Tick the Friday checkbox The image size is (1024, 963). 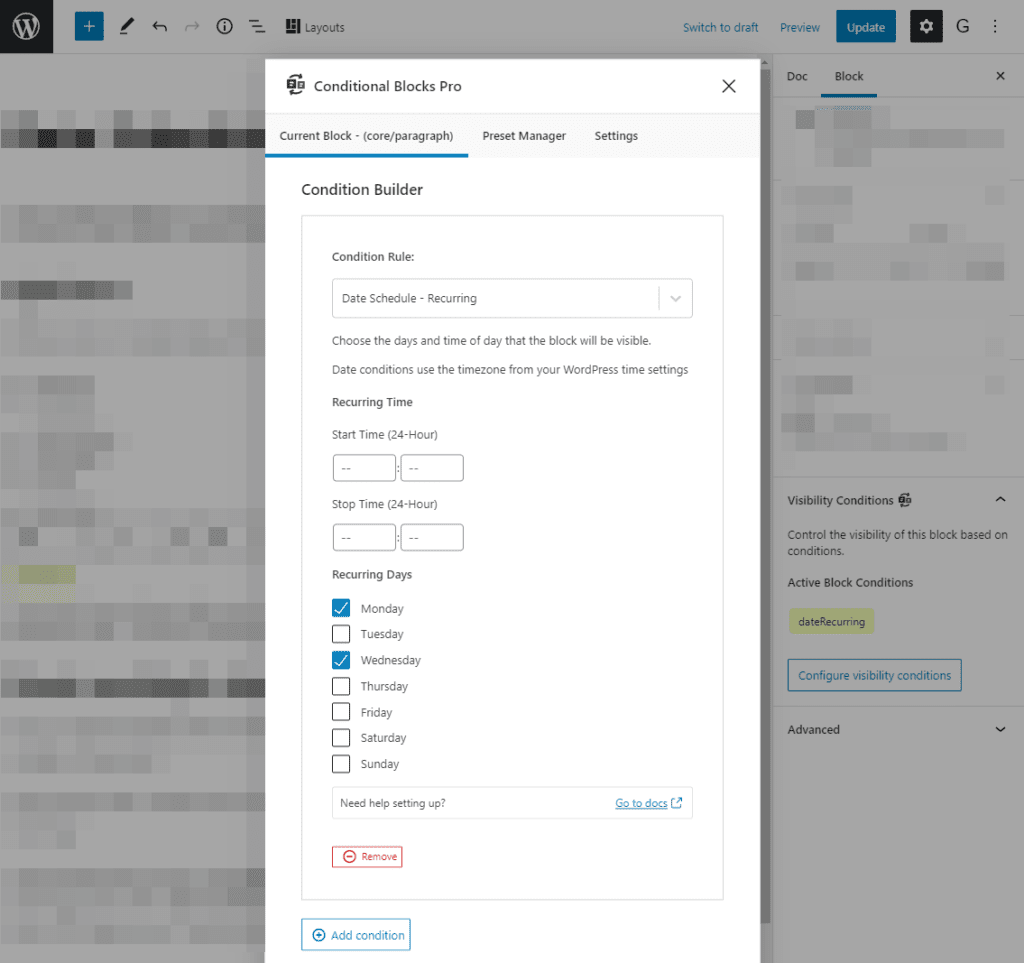click(x=341, y=712)
